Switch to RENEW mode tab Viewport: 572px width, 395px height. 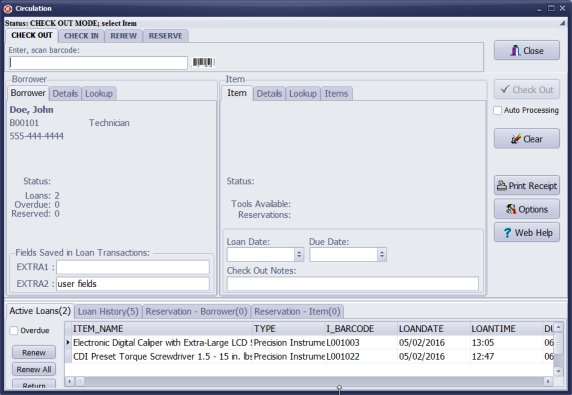pyautogui.click(x=123, y=36)
